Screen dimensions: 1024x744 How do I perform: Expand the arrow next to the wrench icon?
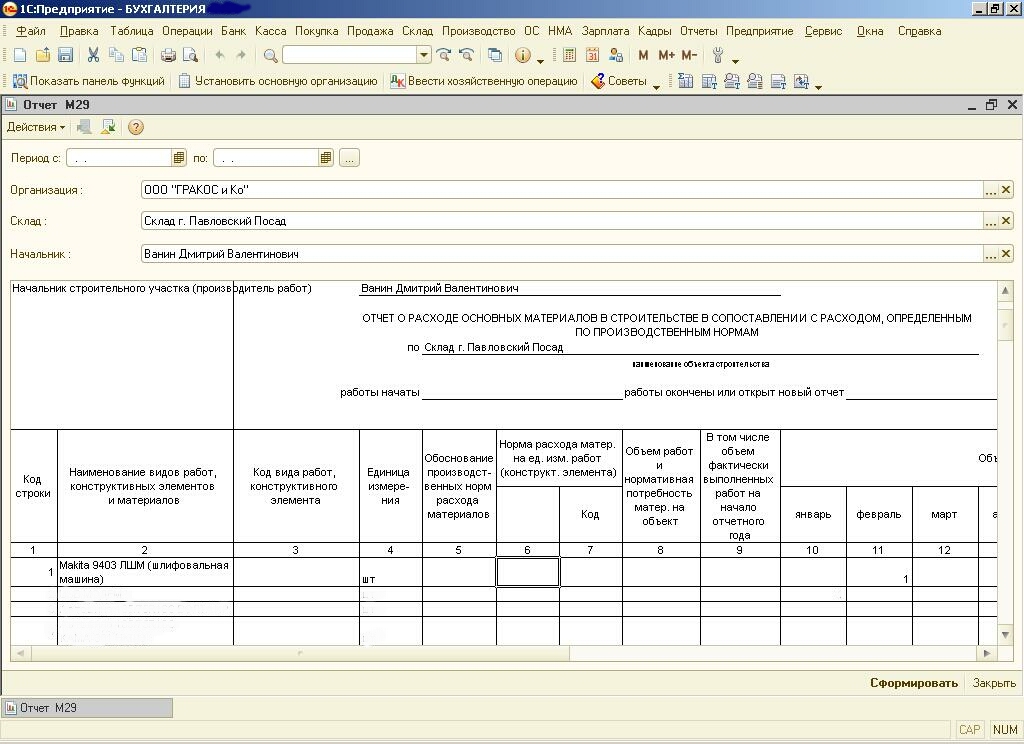735,61
